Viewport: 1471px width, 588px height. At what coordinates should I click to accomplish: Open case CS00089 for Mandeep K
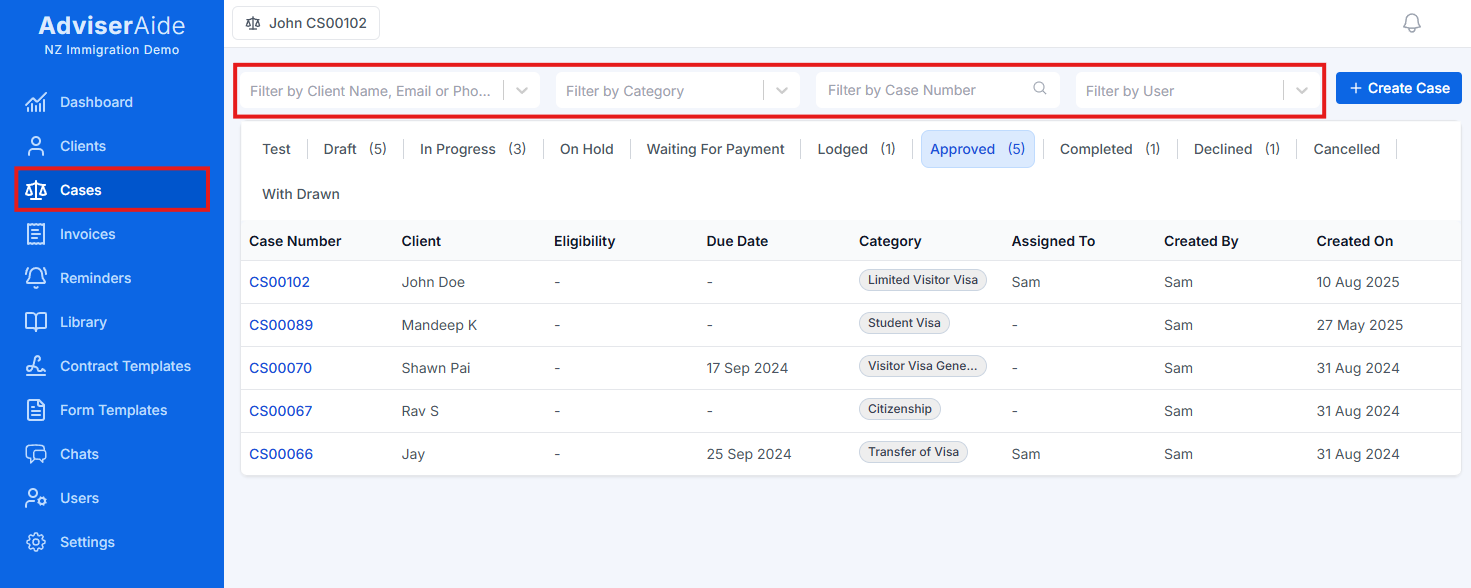tap(280, 324)
